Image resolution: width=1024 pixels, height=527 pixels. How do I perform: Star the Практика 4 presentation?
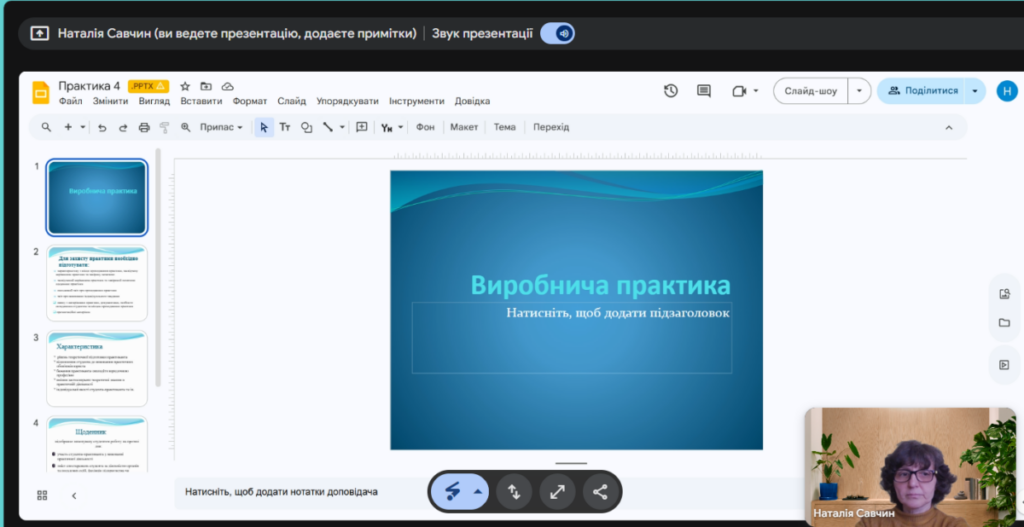185,87
